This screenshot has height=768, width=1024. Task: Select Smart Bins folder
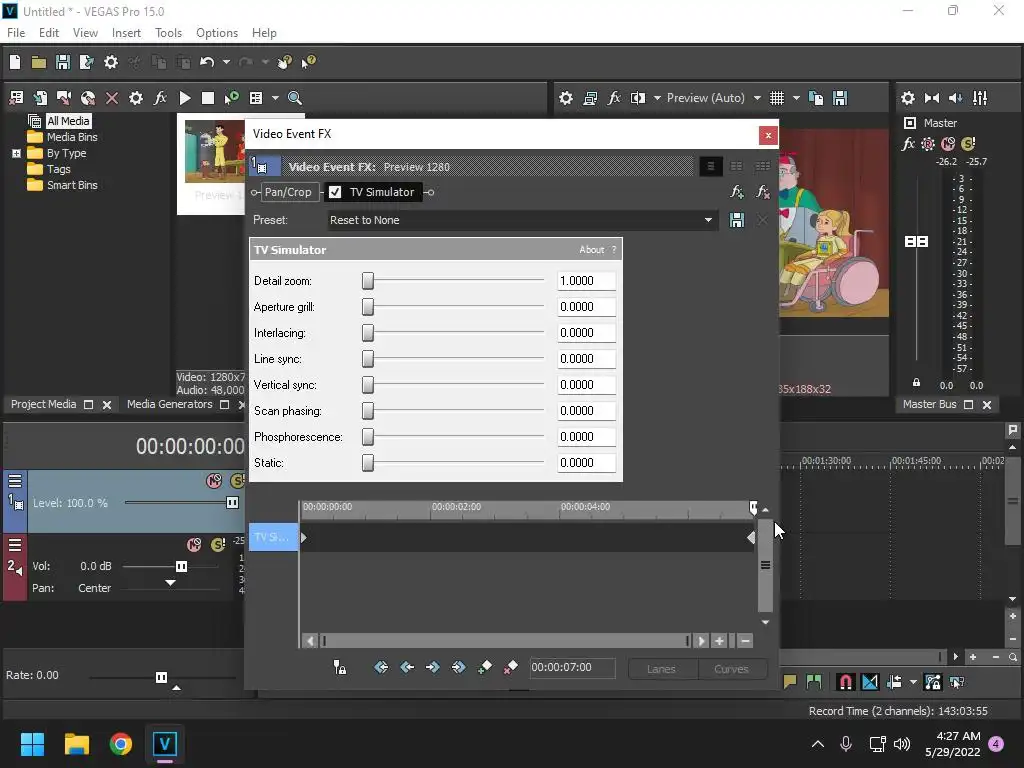(x=72, y=185)
